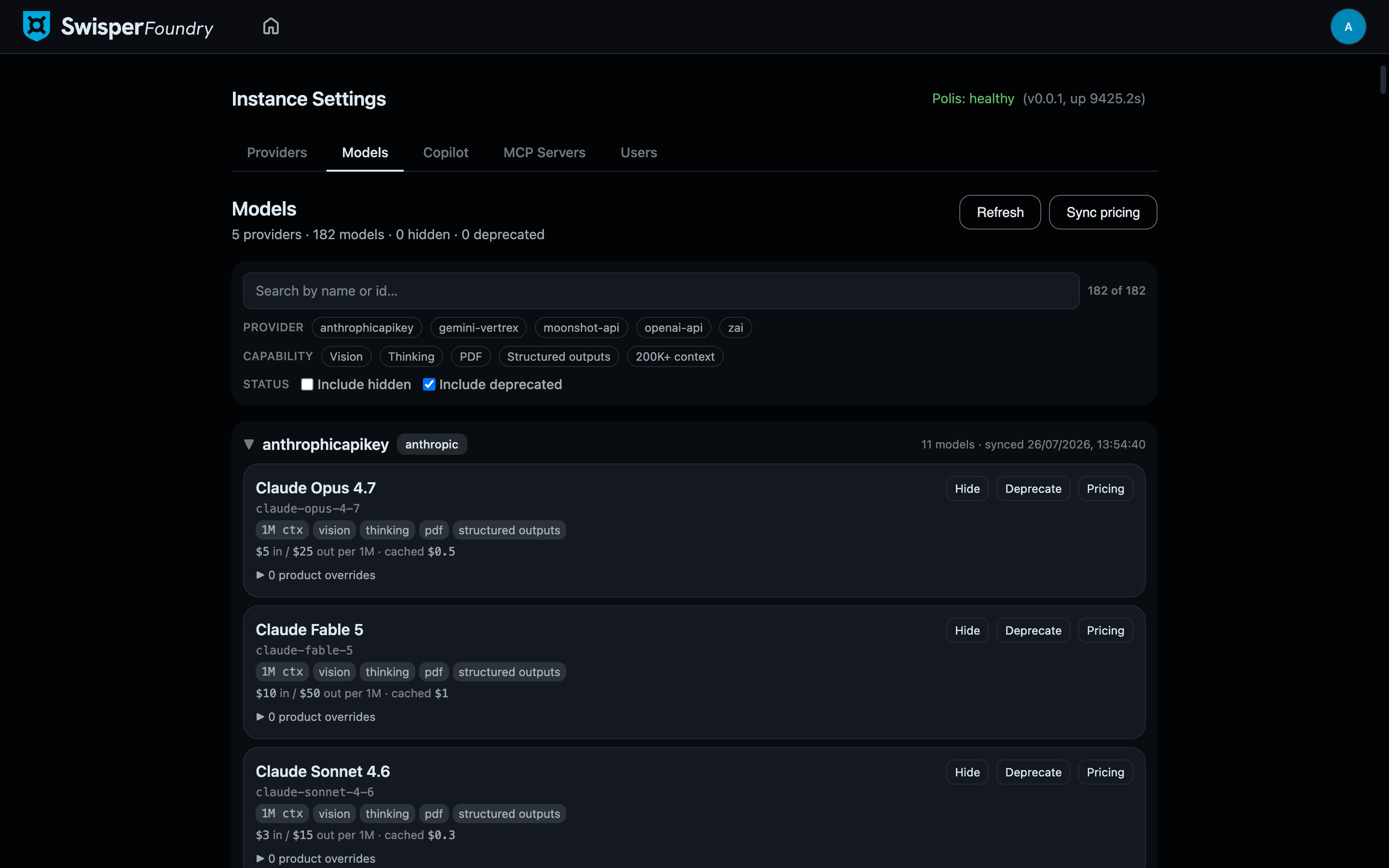1389x868 pixels.
Task: Open the user avatar menu
Action: pos(1348,27)
